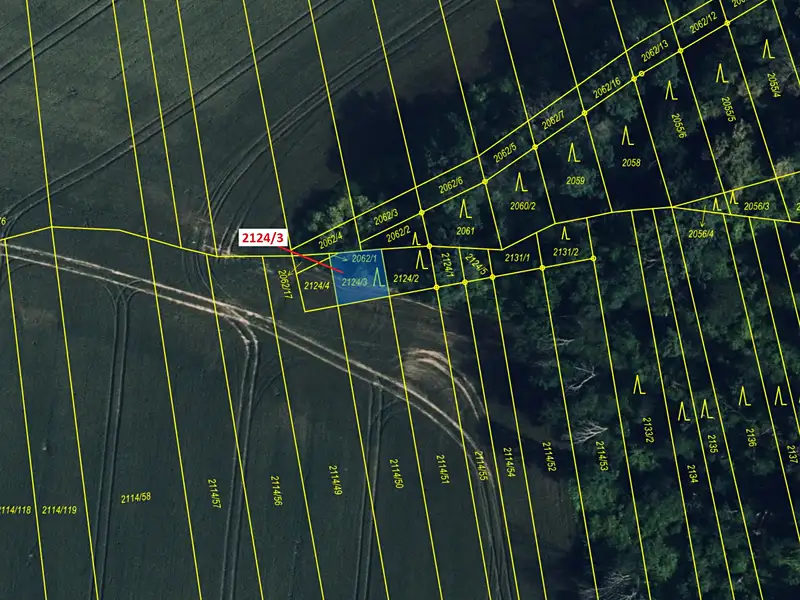Select parcel label 2114/53

(602, 456)
